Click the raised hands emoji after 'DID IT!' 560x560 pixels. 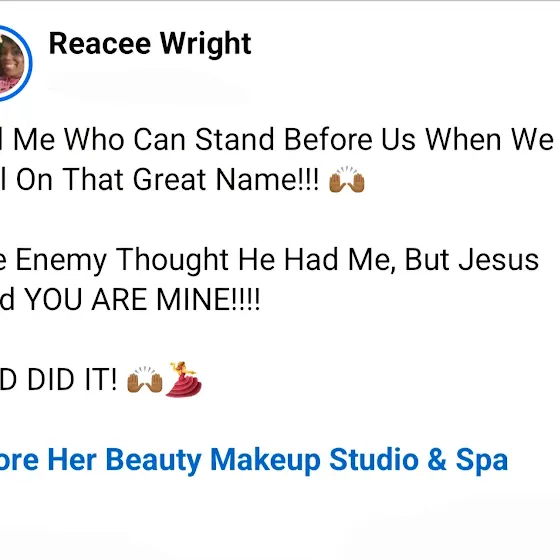click(x=145, y=379)
